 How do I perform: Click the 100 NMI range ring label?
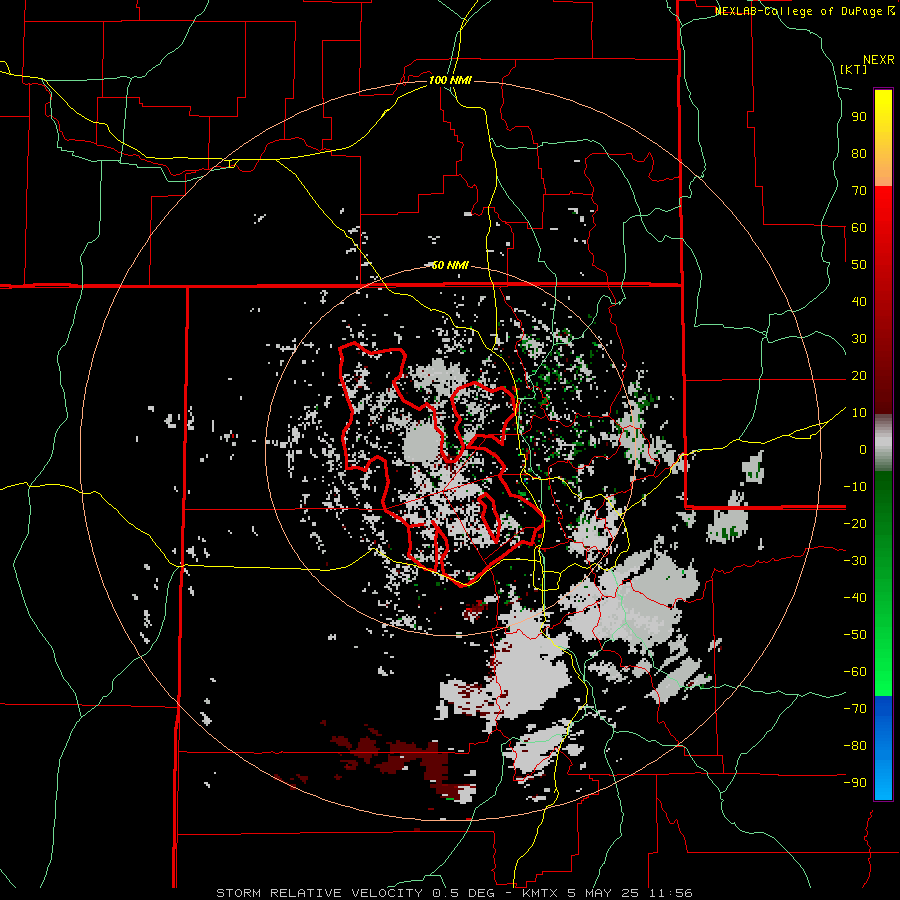(x=450, y=80)
